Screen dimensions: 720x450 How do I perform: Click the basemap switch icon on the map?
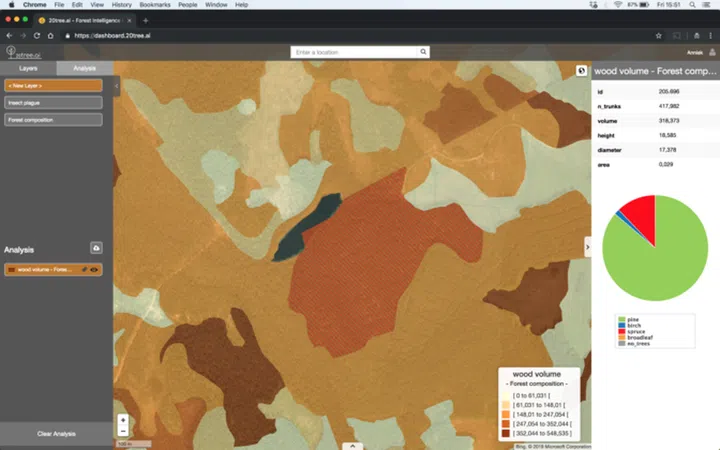[581, 71]
